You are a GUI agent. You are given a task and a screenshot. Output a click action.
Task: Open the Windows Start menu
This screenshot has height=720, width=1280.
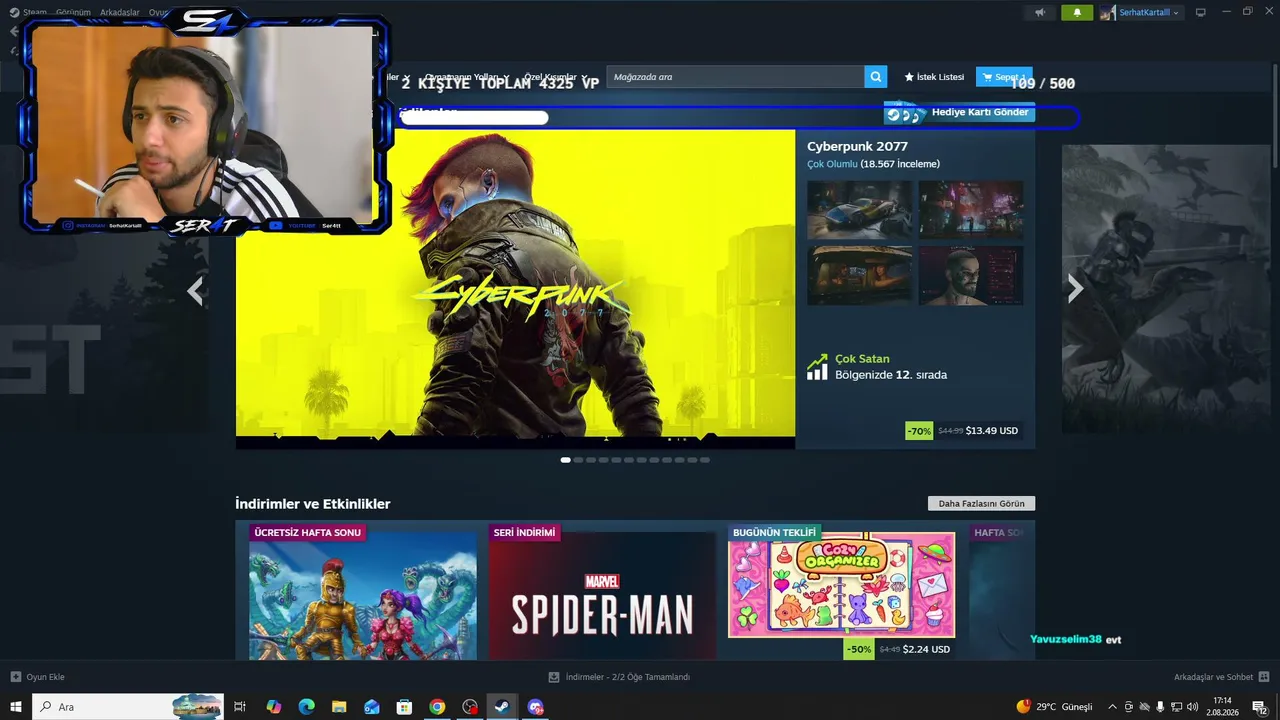pos(16,707)
